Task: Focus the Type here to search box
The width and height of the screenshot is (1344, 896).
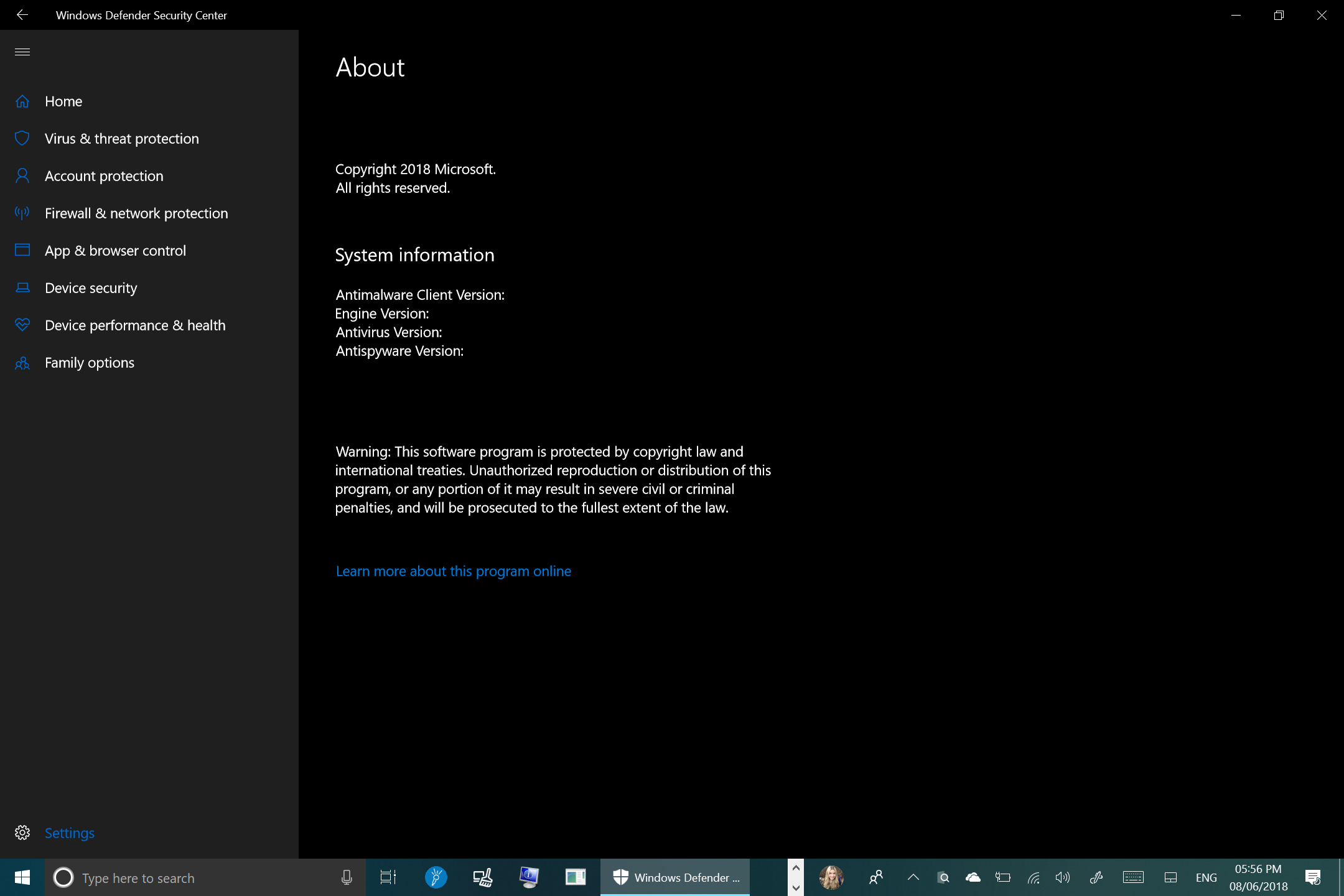Action: 205,877
